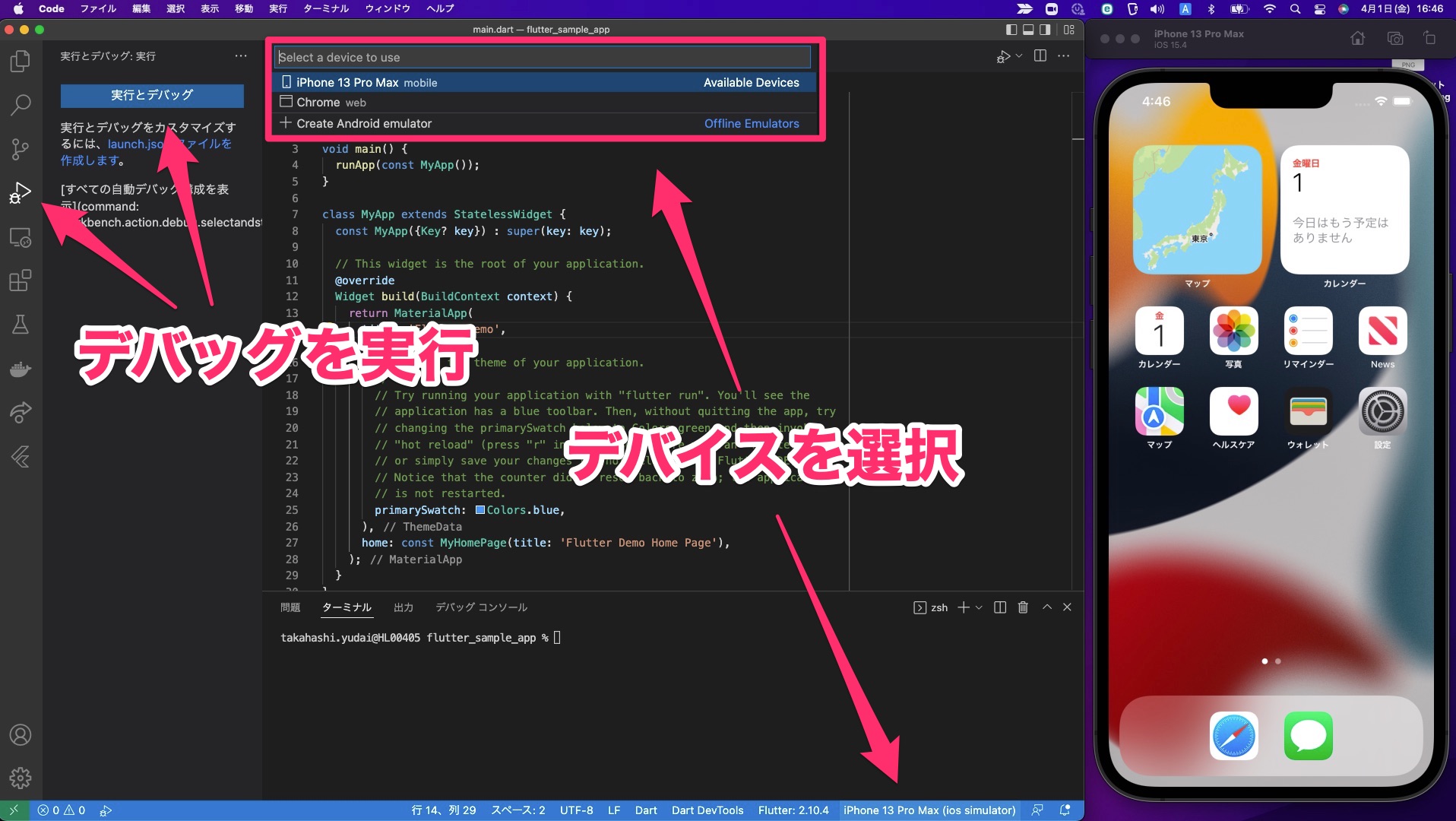This screenshot has width=1456, height=821.
Task: Select the Testing beaker icon
Action: click(x=21, y=325)
